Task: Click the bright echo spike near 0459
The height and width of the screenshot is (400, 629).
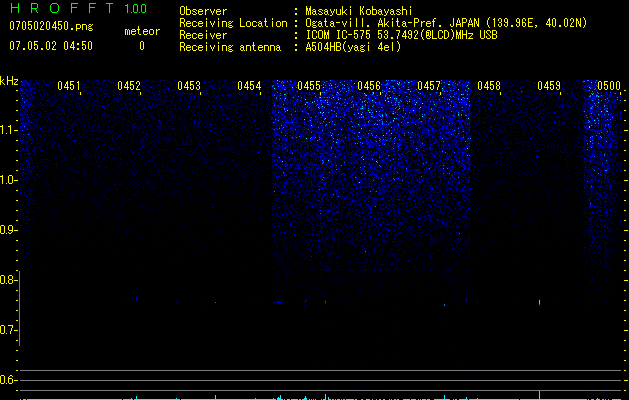Action: [x=540, y=302]
